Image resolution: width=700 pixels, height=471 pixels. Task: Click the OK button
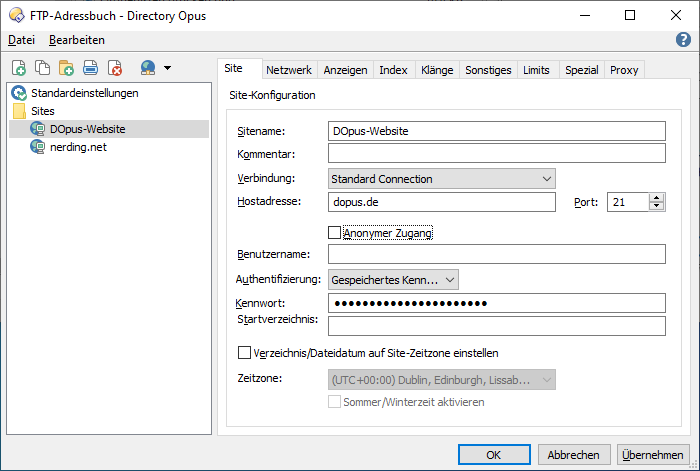(494, 455)
